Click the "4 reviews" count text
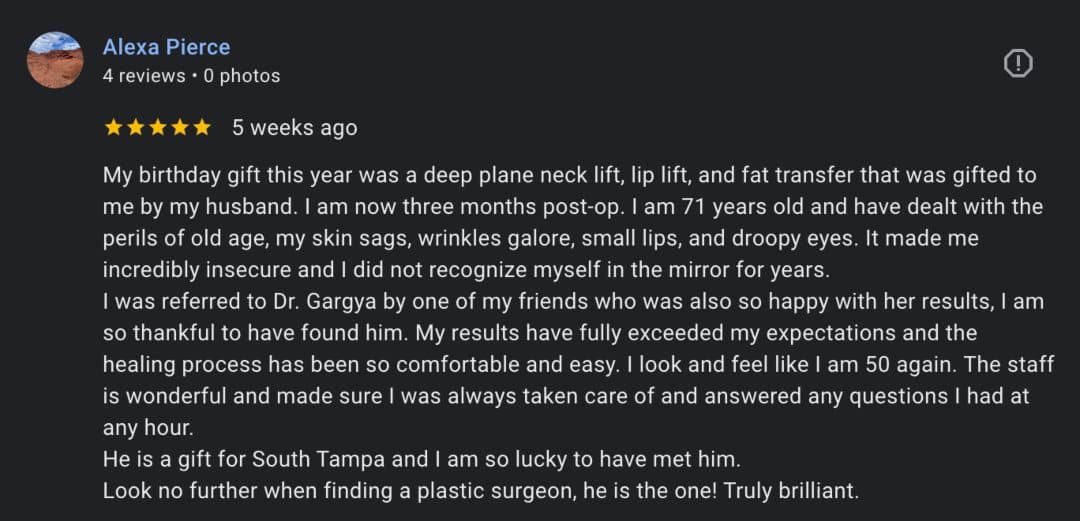This screenshot has width=1080, height=521. pos(143,76)
